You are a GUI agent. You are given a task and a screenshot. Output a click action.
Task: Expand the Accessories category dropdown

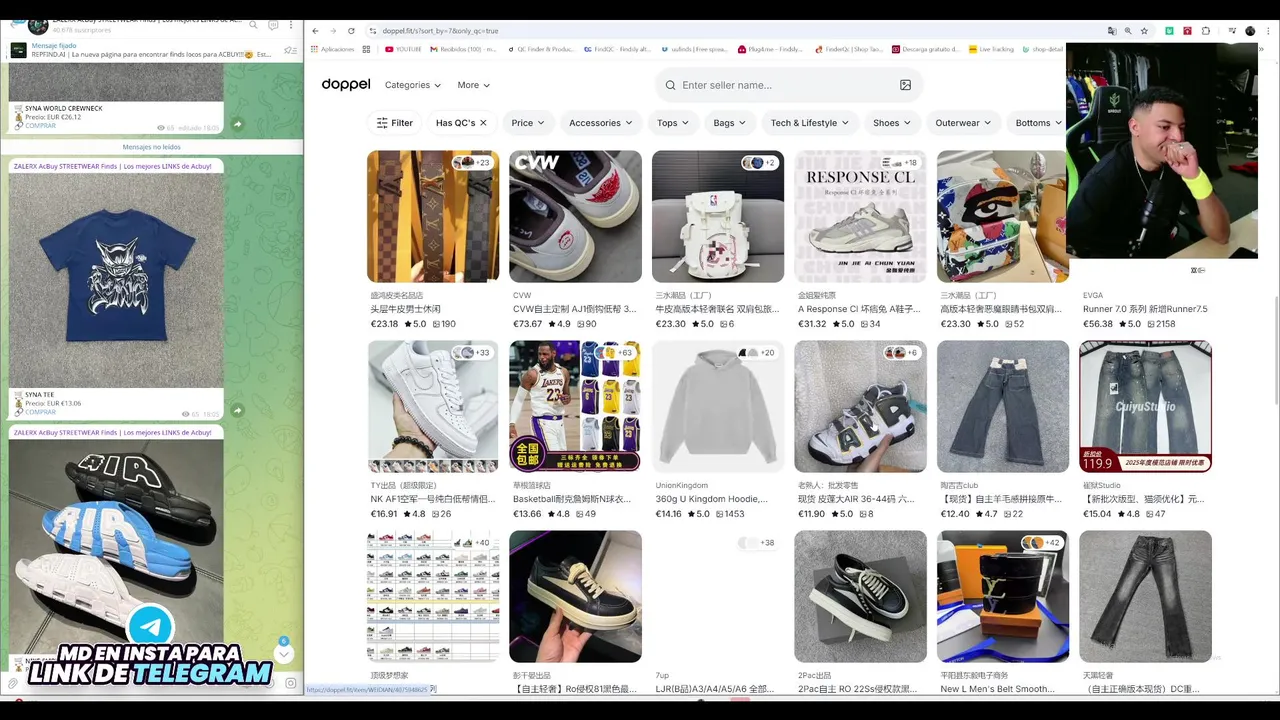[x=601, y=123]
